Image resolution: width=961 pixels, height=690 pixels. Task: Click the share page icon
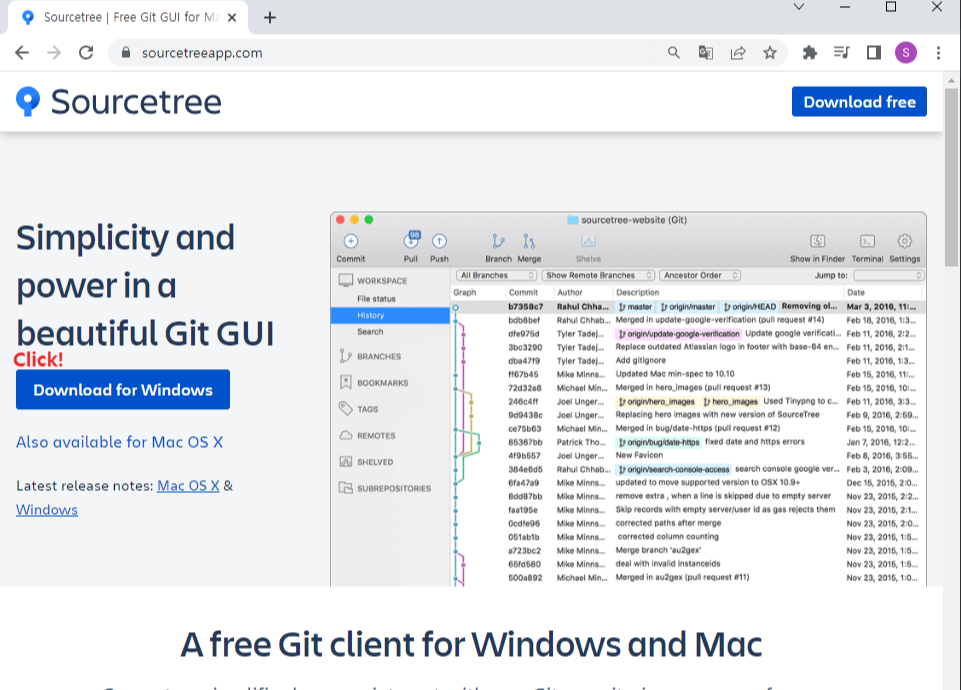[738, 53]
